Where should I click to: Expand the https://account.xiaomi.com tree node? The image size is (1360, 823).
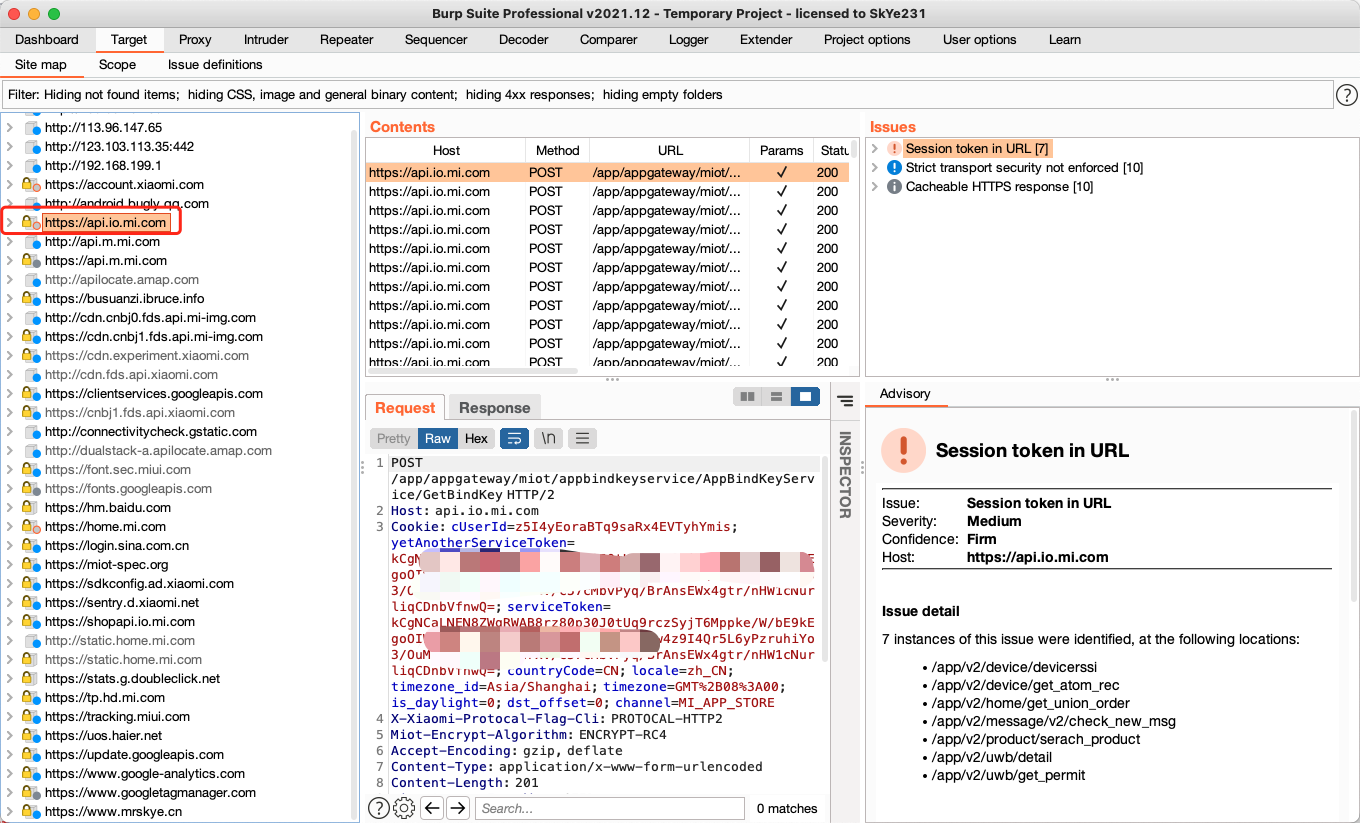(10, 185)
